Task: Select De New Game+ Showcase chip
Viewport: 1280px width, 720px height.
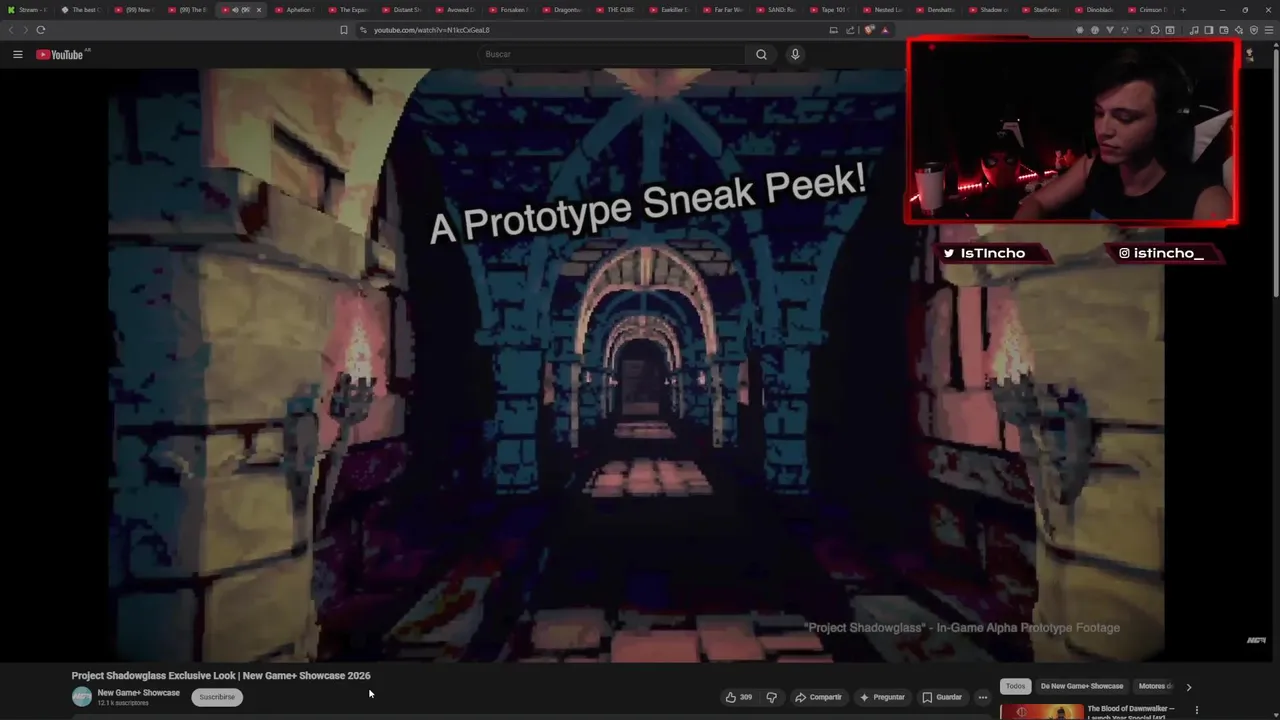Action: (x=1082, y=686)
